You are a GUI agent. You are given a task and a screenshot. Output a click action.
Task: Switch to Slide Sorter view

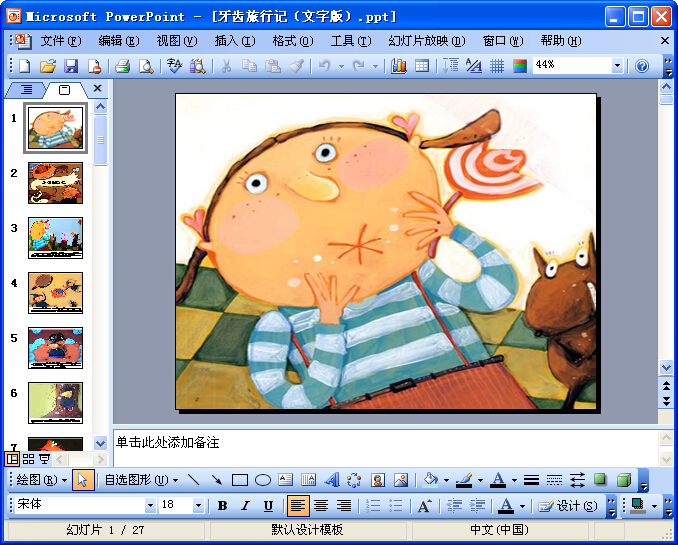(28, 458)
